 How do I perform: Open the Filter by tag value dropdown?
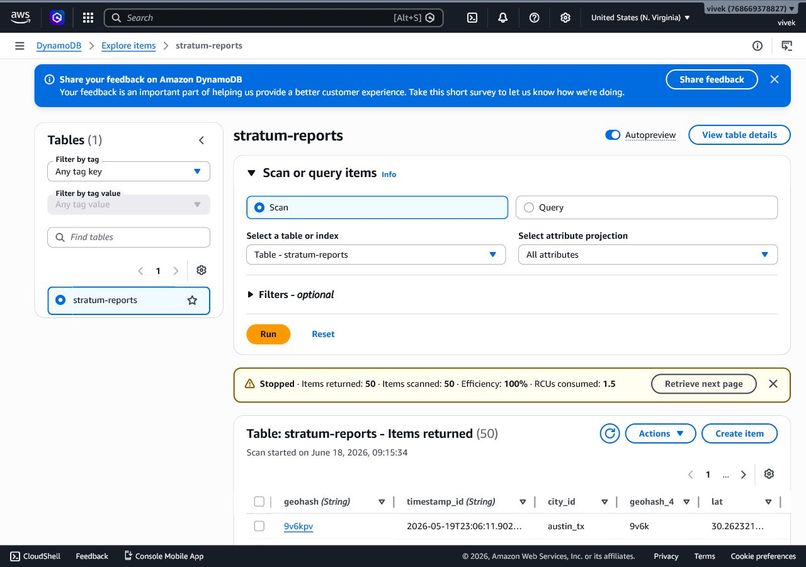(129, 204)
